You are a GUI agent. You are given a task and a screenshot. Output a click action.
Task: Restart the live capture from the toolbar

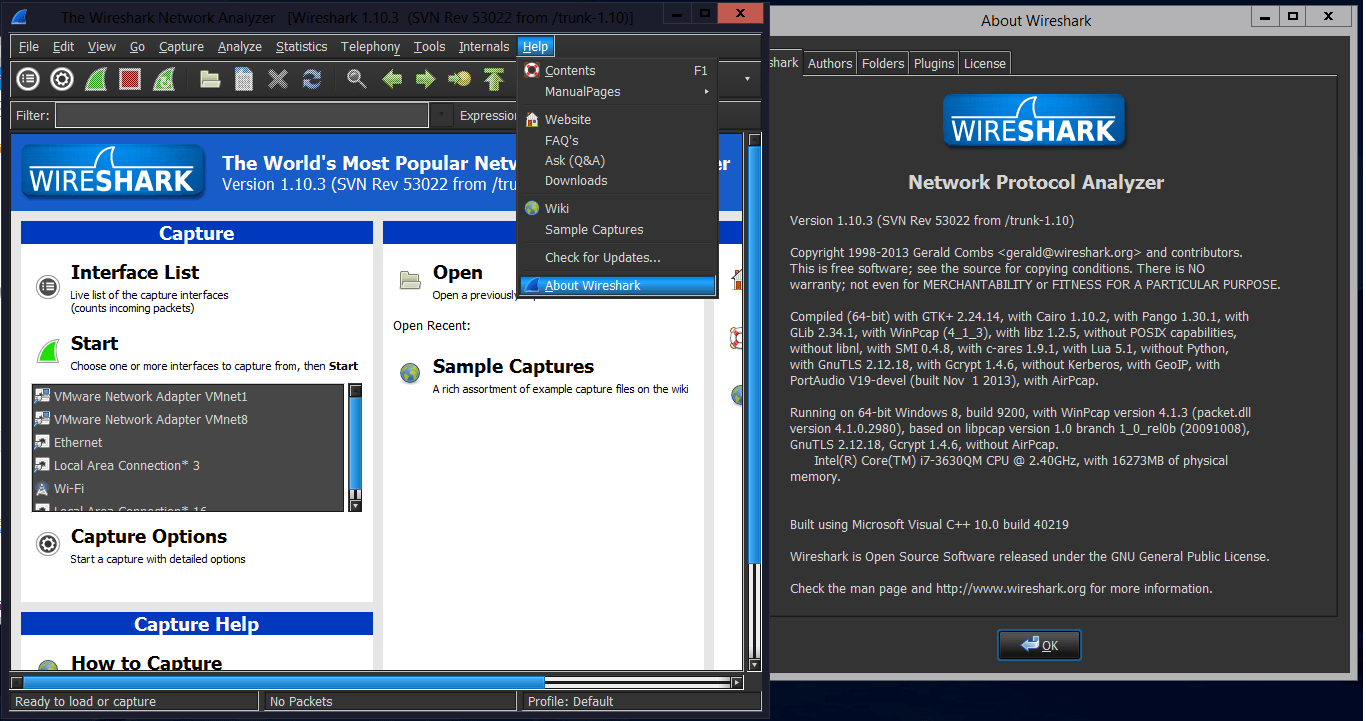pyautogui.click(x=164, y=79)
